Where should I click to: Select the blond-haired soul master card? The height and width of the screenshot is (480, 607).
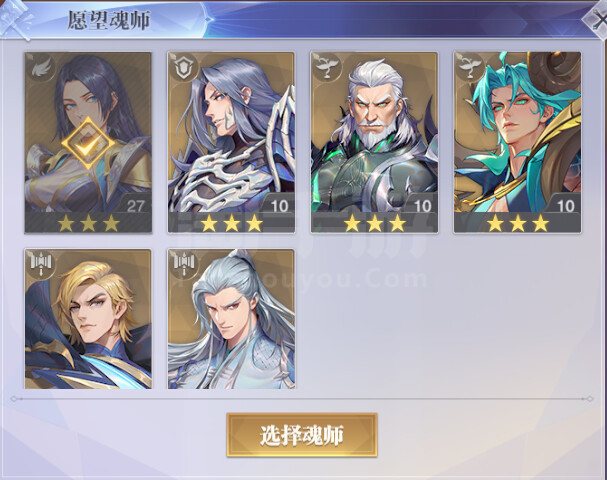[88, 319]
